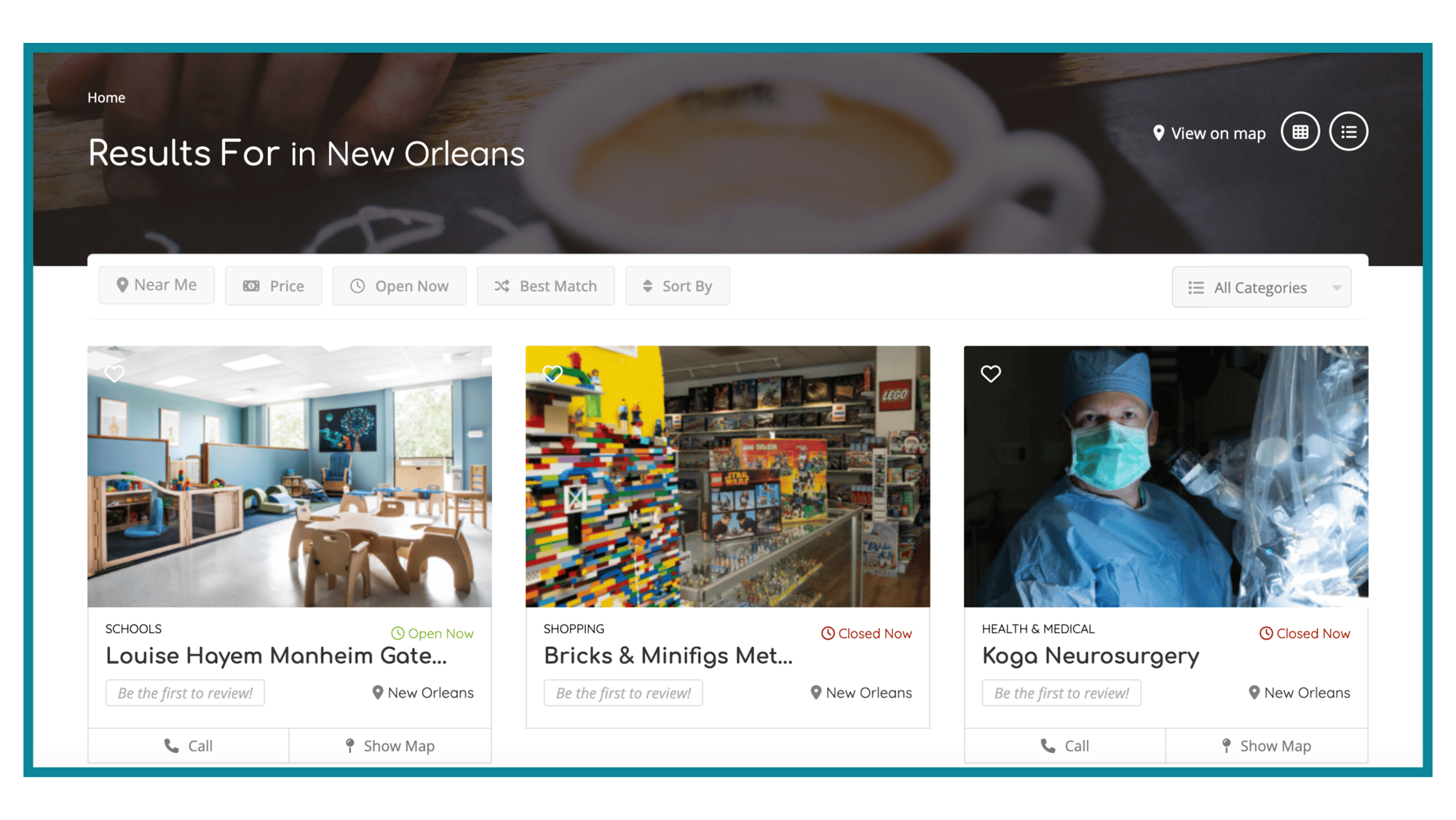Expand the All Categories dropdown
The width and height of the screenshot is (1456, 820).
[x=1261, y=287]
